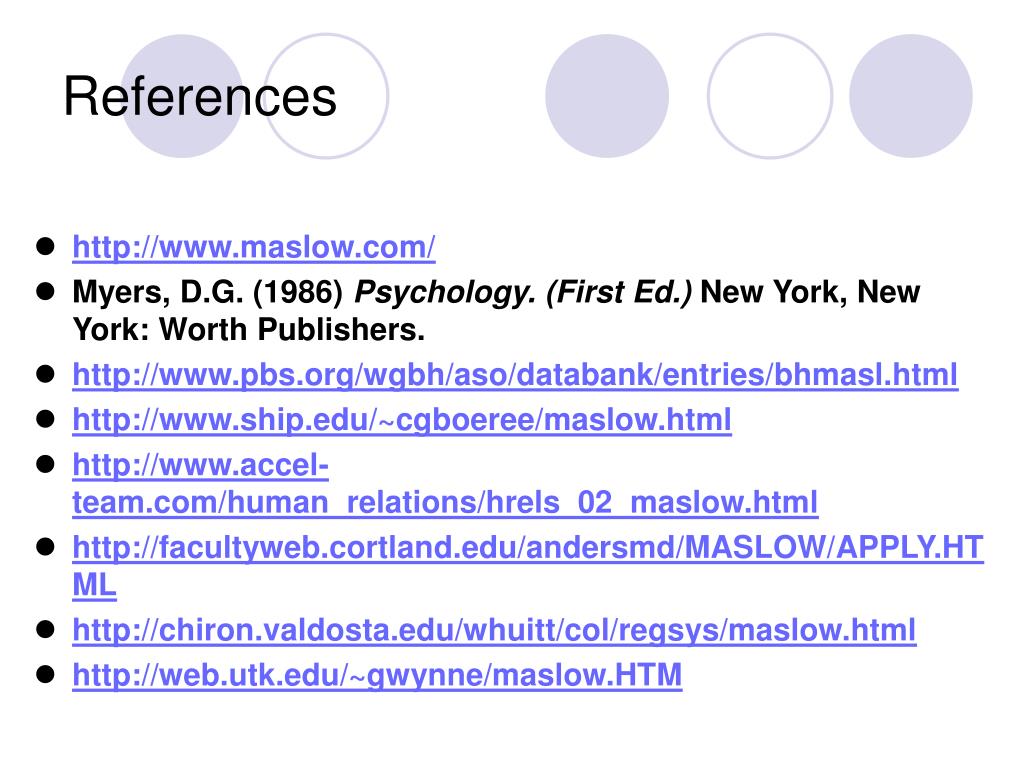Viewport: 1024px width, 768px height.
Task: Follow the web.utk.edu gwynne maslow link
Action: pos(377,675)
